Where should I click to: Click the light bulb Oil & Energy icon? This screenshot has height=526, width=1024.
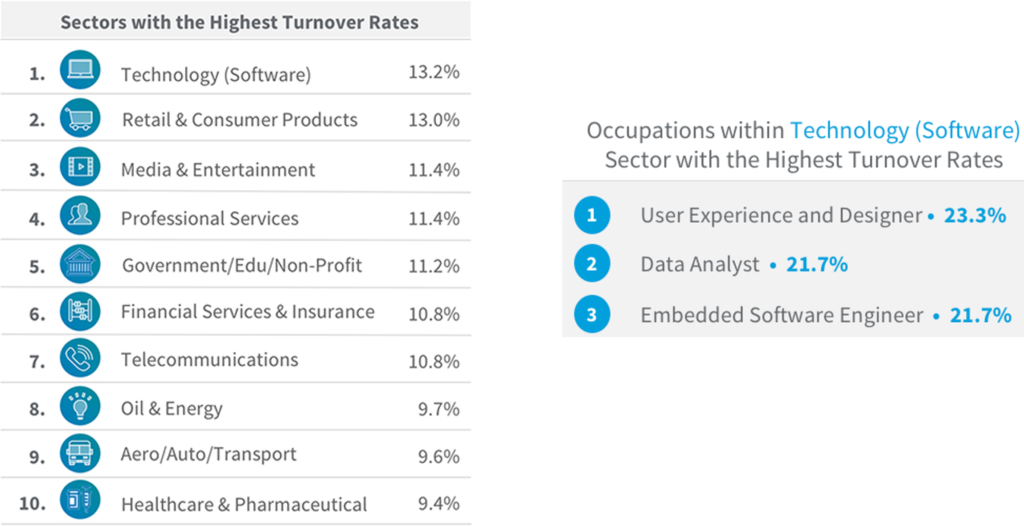79,407
